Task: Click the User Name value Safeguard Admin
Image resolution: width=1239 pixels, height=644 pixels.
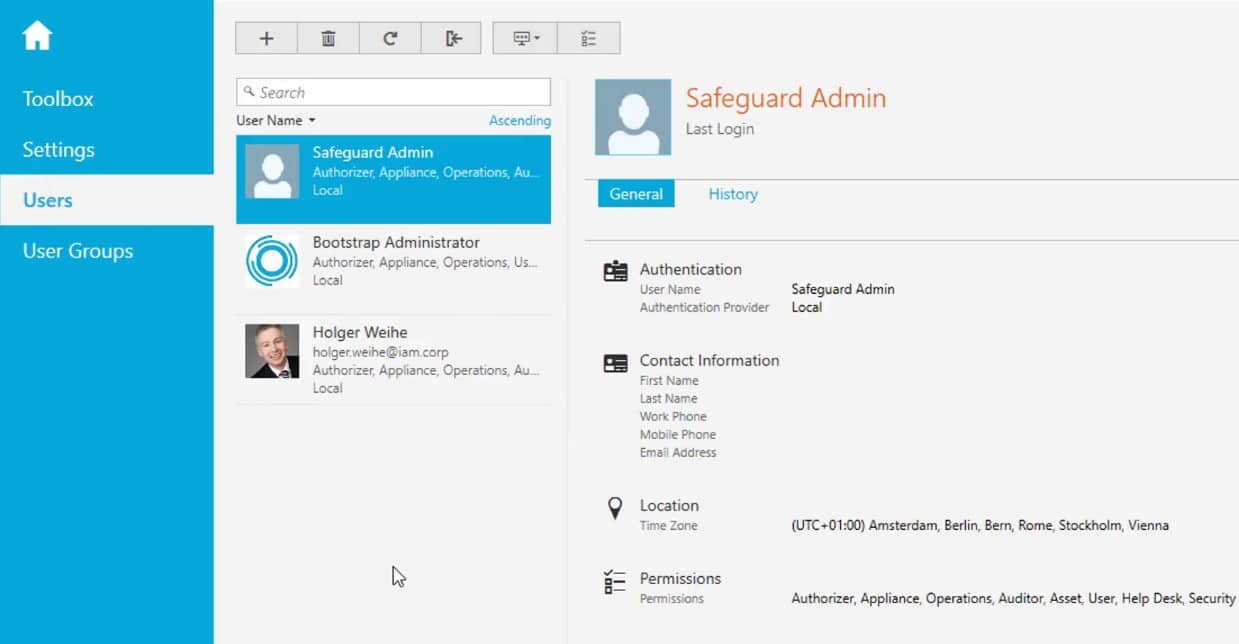Action: (843, 289)
